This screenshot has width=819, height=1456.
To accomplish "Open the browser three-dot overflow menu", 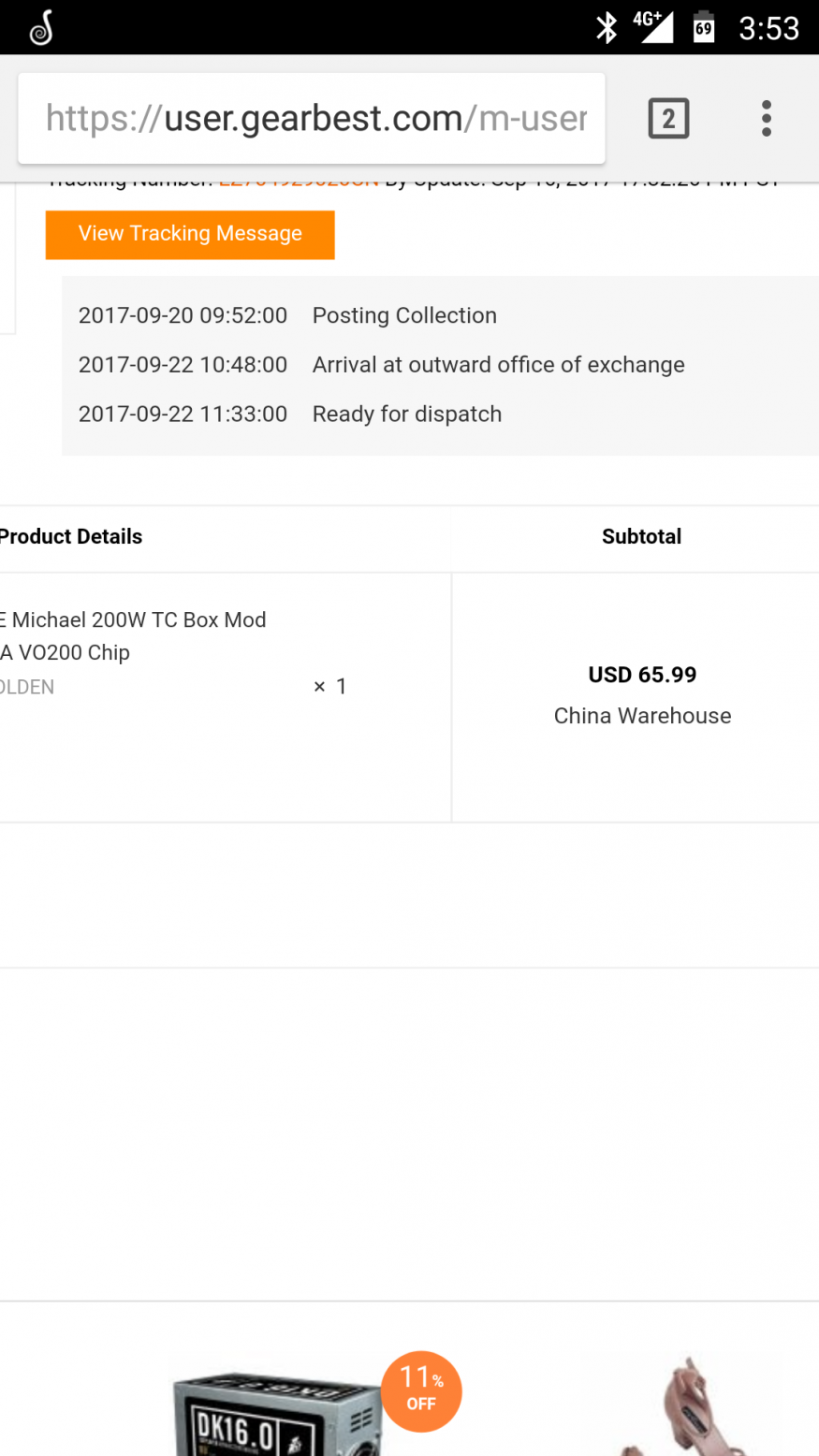I will click(766, 119).
